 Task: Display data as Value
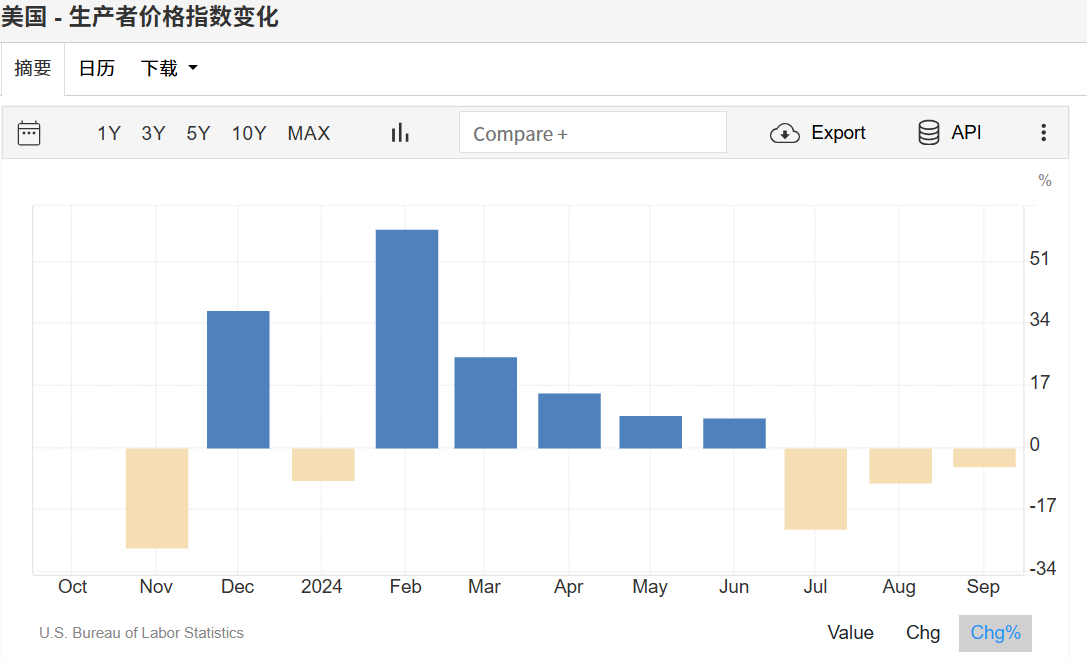[x=850, y=633]
